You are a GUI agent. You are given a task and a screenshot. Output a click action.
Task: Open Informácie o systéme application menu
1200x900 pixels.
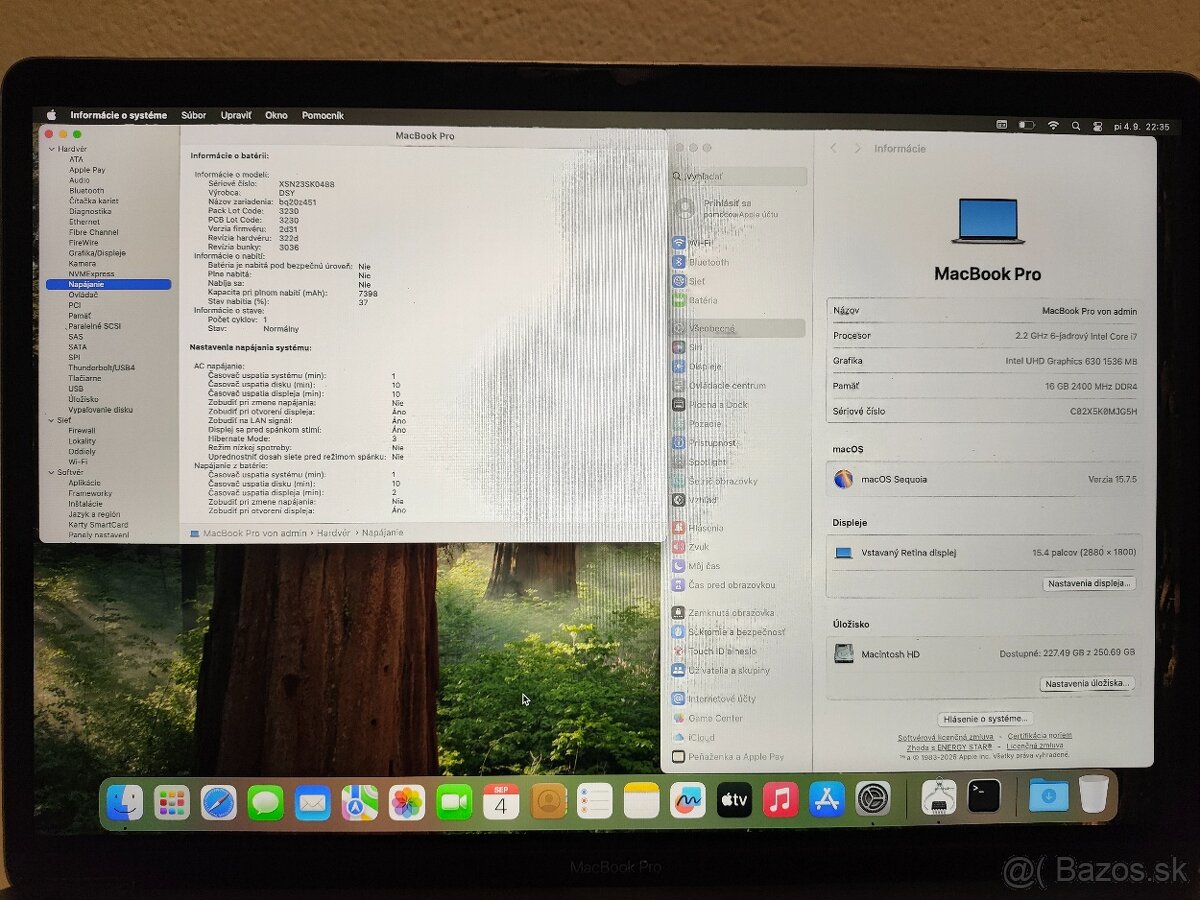[119, 115]
